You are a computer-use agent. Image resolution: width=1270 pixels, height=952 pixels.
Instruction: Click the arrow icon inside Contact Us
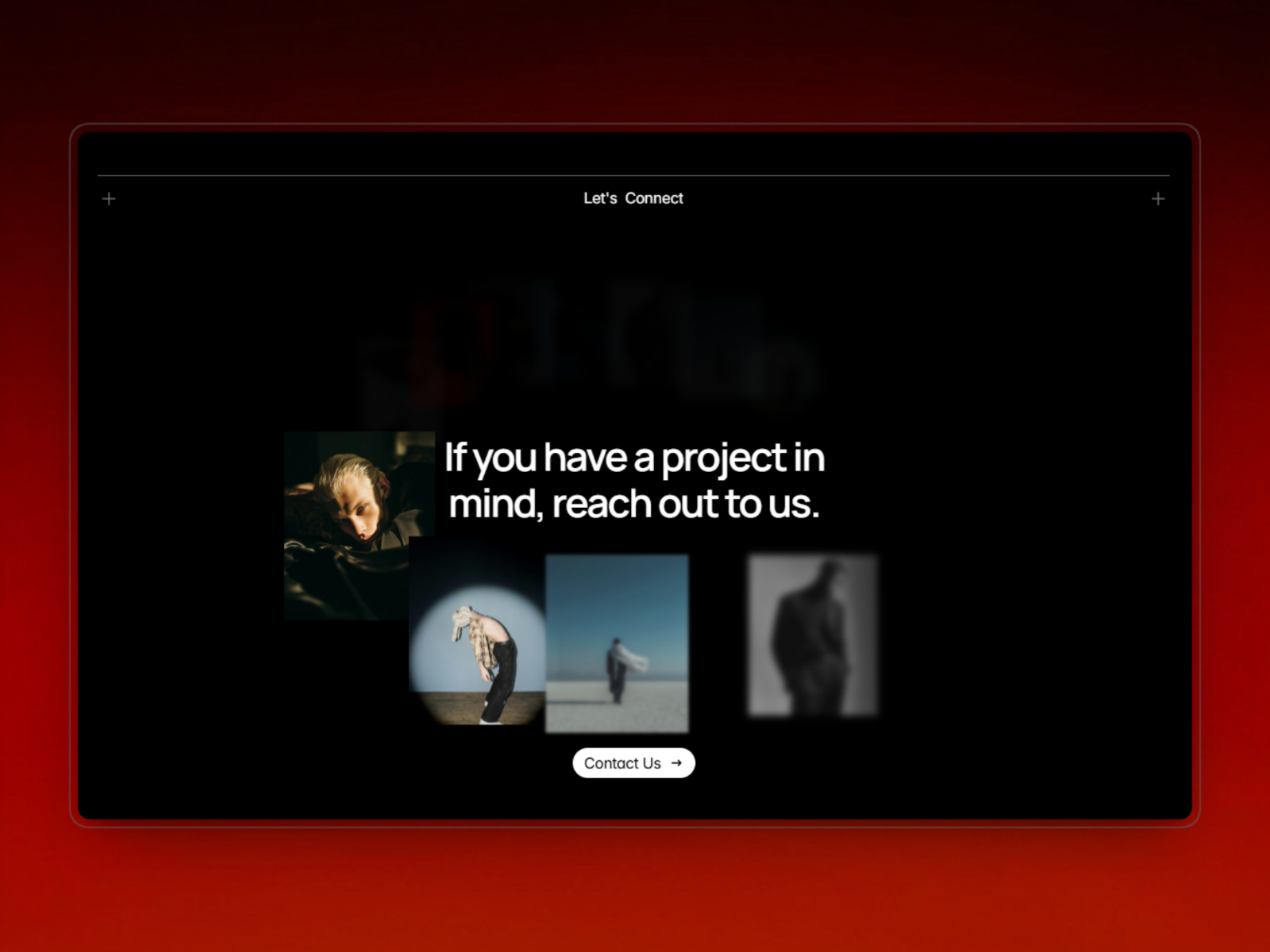click(x=676, y=763)
